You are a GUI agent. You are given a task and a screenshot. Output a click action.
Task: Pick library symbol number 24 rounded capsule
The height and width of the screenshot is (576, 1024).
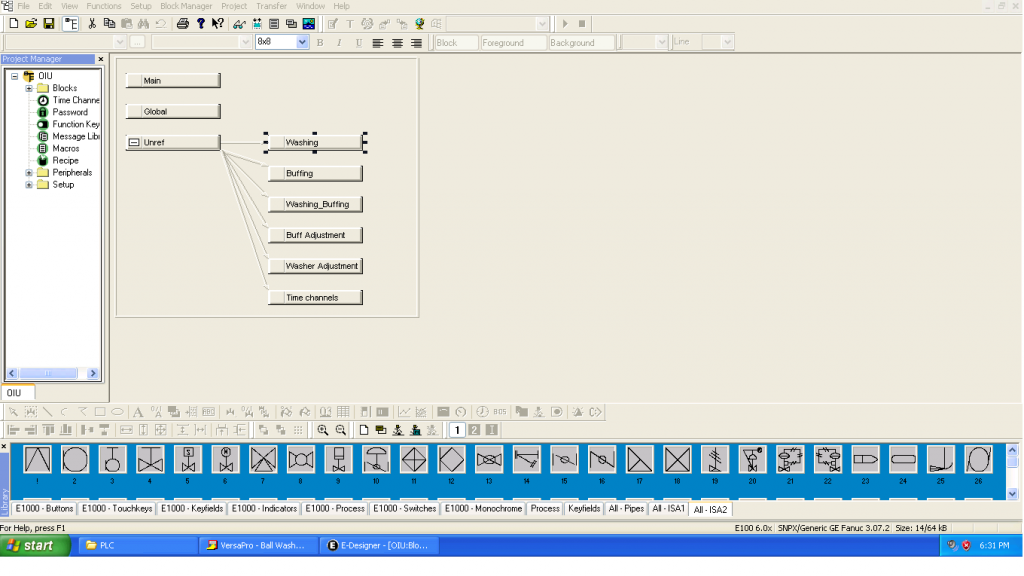(903, 460)
